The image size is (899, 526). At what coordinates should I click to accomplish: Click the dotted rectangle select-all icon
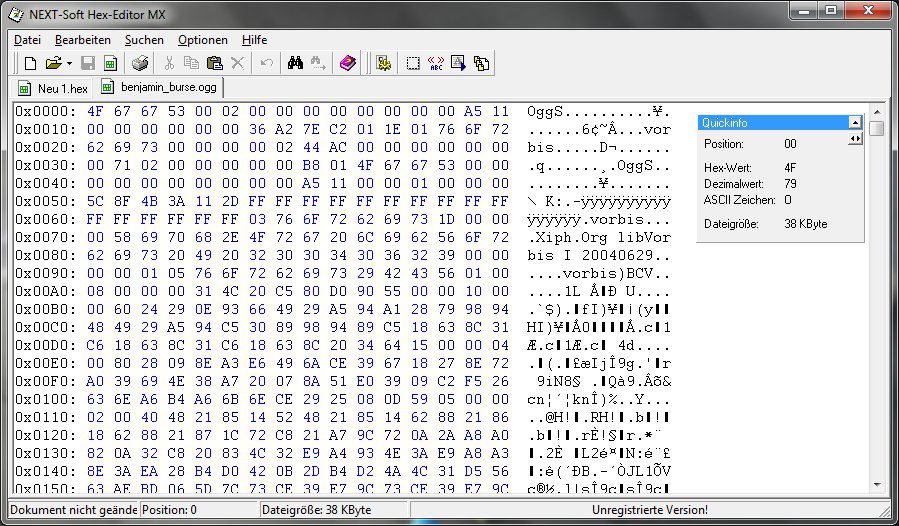[x=412, y=63]
